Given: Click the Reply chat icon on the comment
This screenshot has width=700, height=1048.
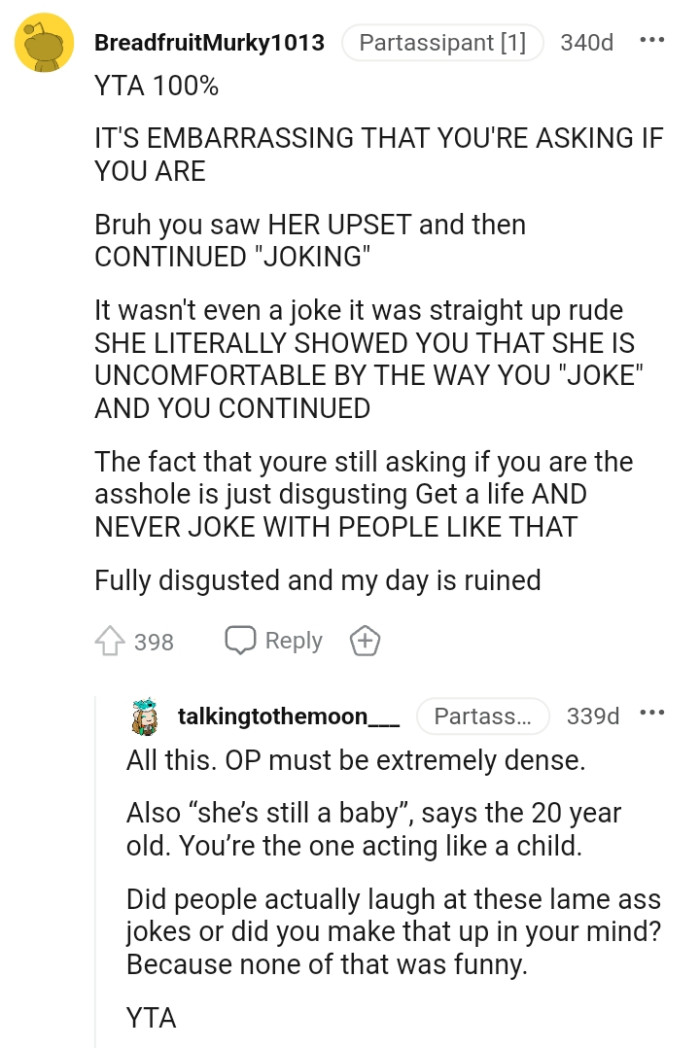Looking at the screenshot, I should pyautogui.click(x=240, y=640).
